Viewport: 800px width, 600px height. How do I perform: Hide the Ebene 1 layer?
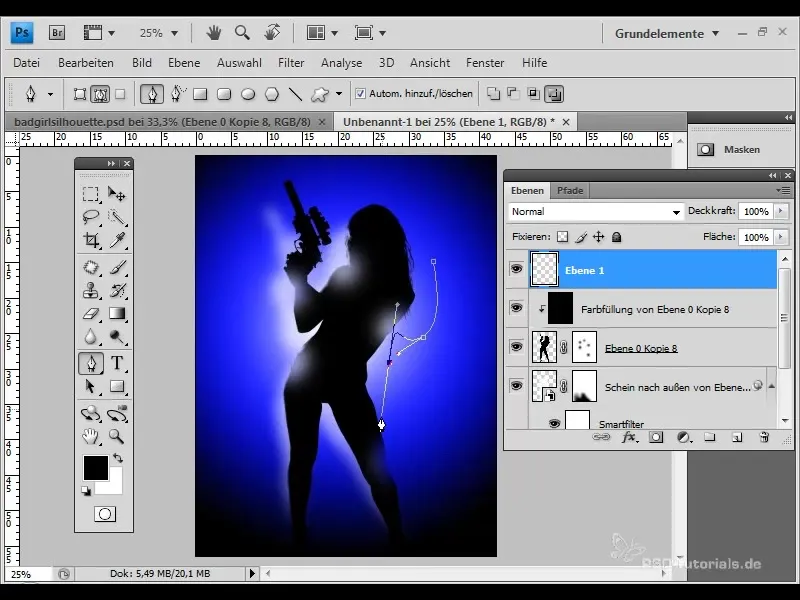[516, 270]
